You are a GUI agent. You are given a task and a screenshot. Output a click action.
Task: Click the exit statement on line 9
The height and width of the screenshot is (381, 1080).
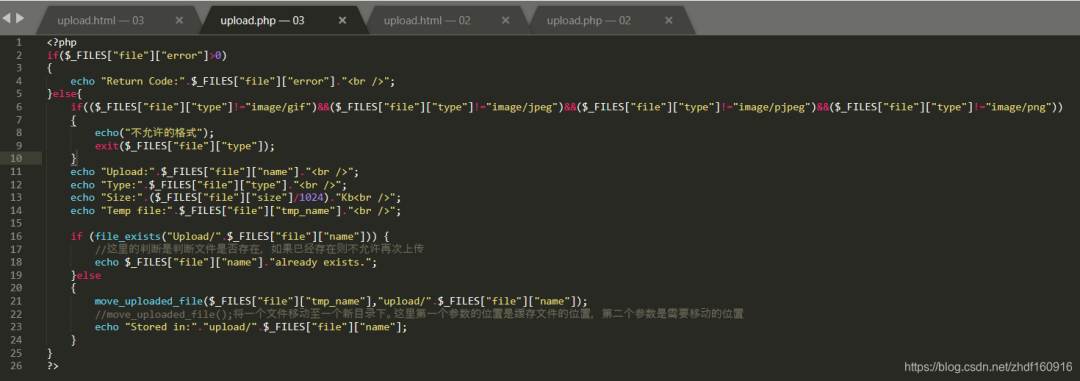click(106, 146)
